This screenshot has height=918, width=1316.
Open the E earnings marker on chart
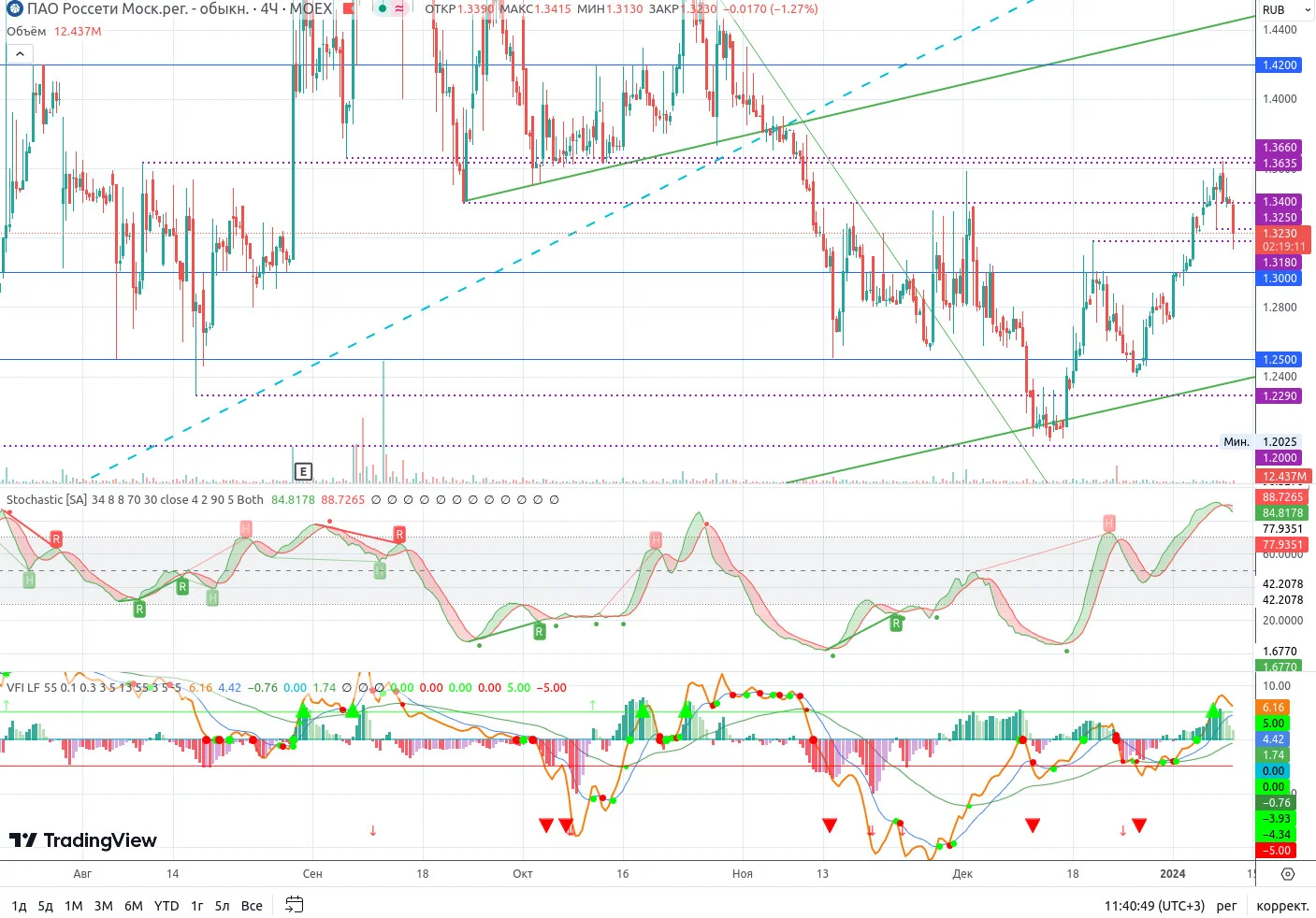302,471
